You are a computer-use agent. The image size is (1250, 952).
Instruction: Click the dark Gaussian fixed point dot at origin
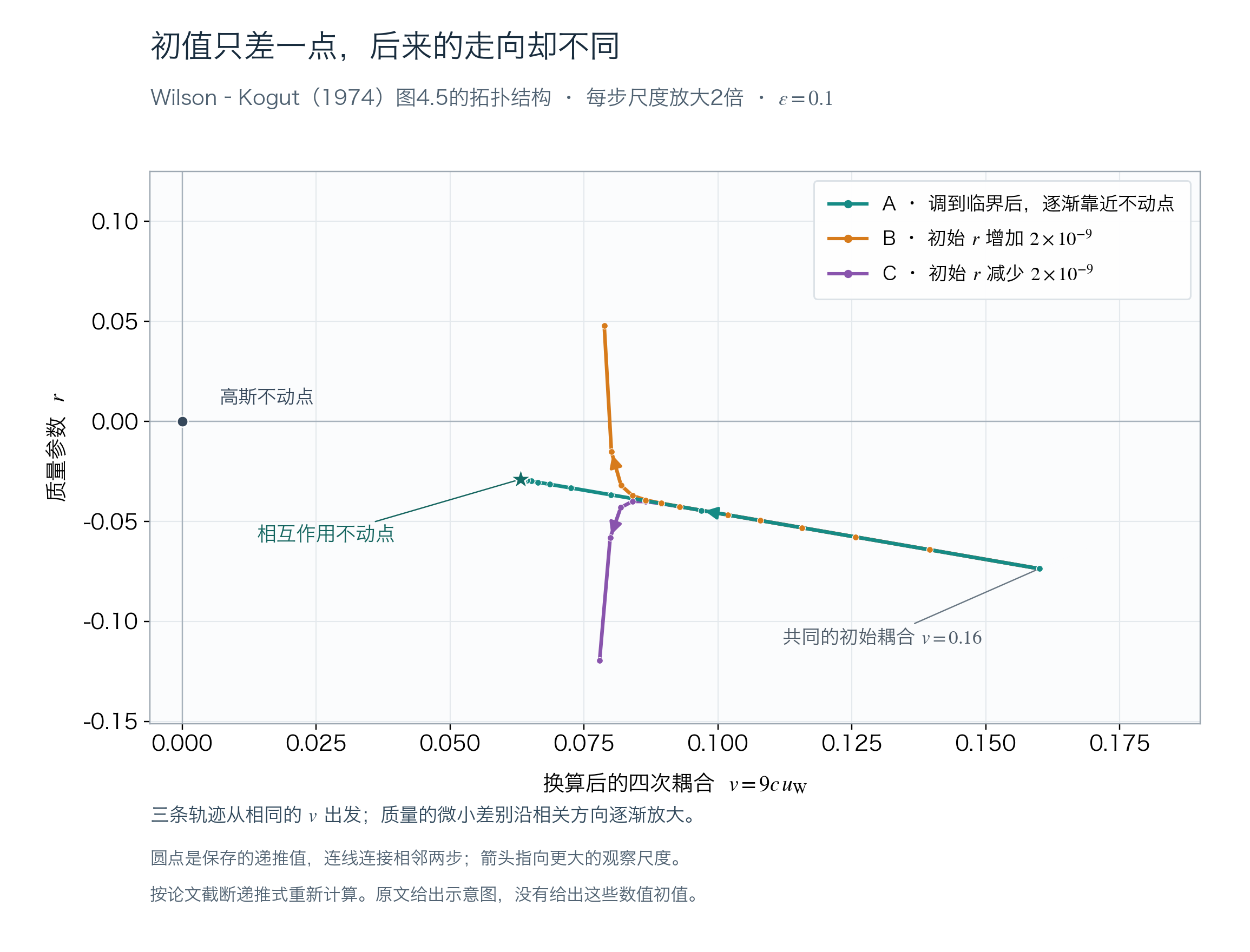tap(182, 421)
